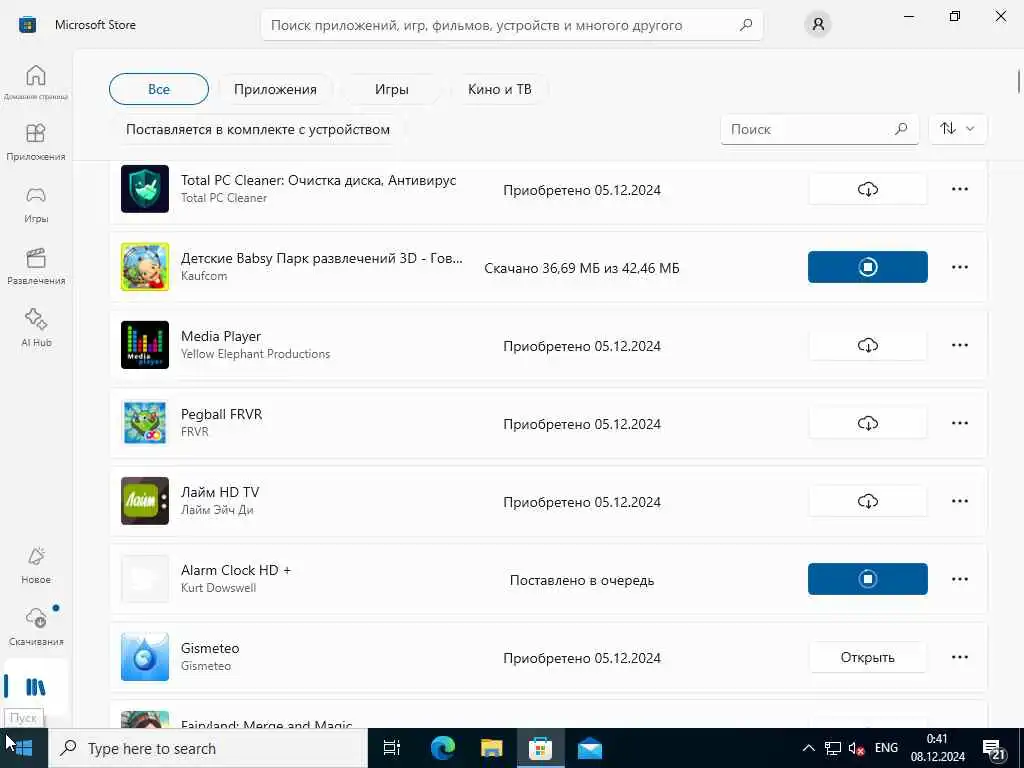The width and height of the screenshot is (1024, 768).
Task: Click Total PC Cleaner app icon
Action: pyautogui.click(x=145, y=189)
